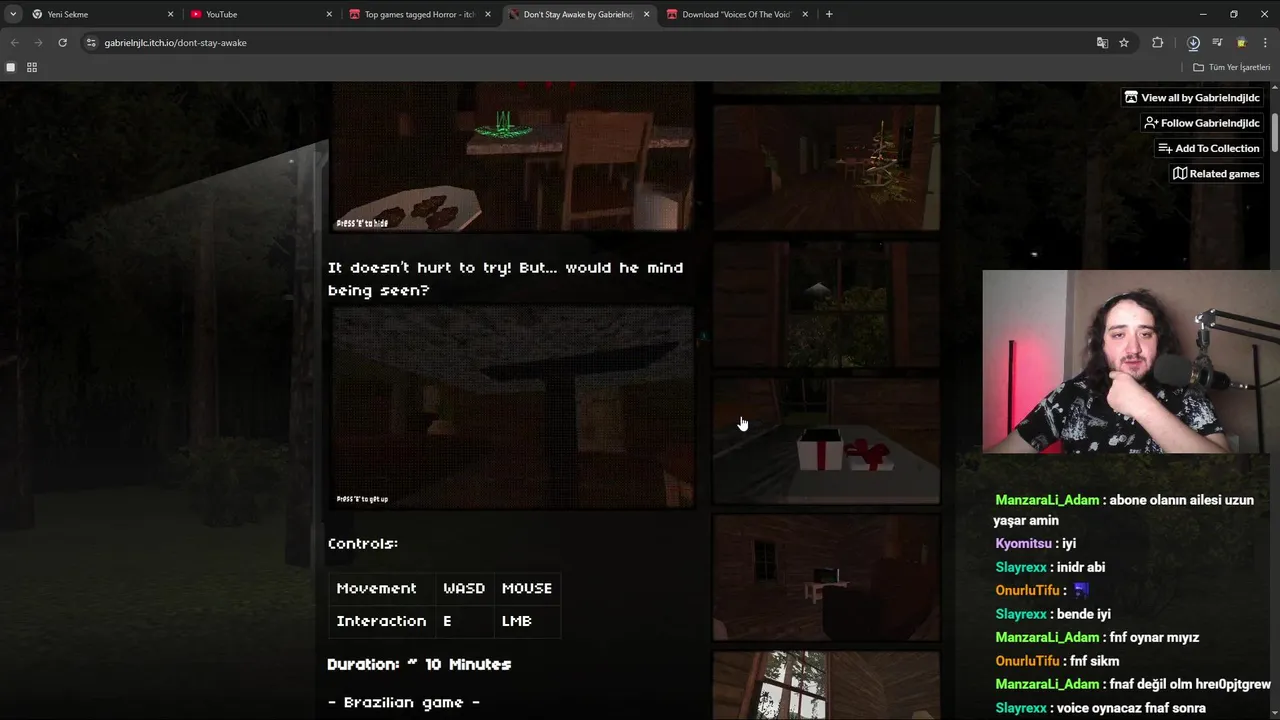This screenshot has width=1280, height=720.
Task: Open the Chrome profile avatar
Action: 1241,43
